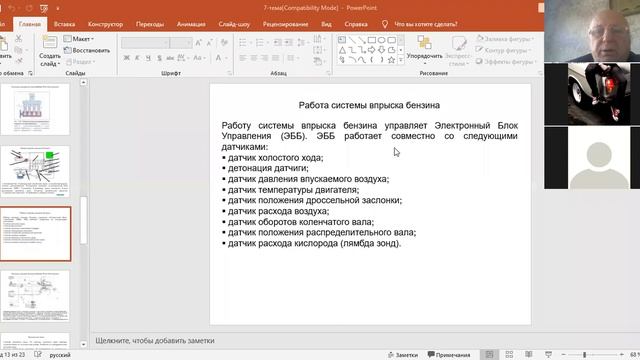The height and width of the screenshot is (360, 640).
Task: Click the Cut scissors icon
Action: point(18,39)
